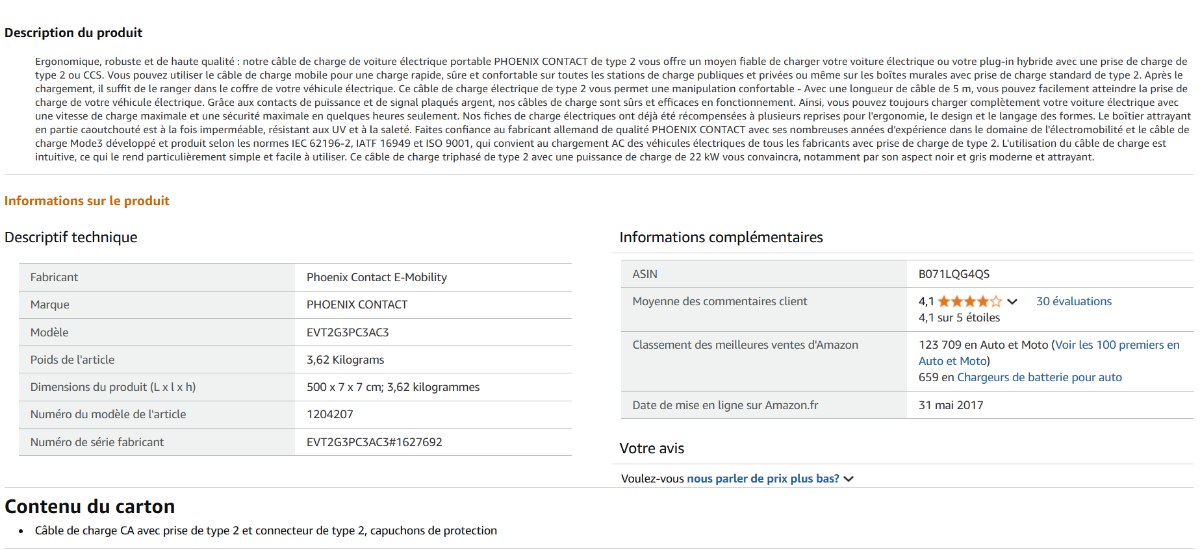
Task: Click the Description du produit heading
Action: tap(73, 33)
